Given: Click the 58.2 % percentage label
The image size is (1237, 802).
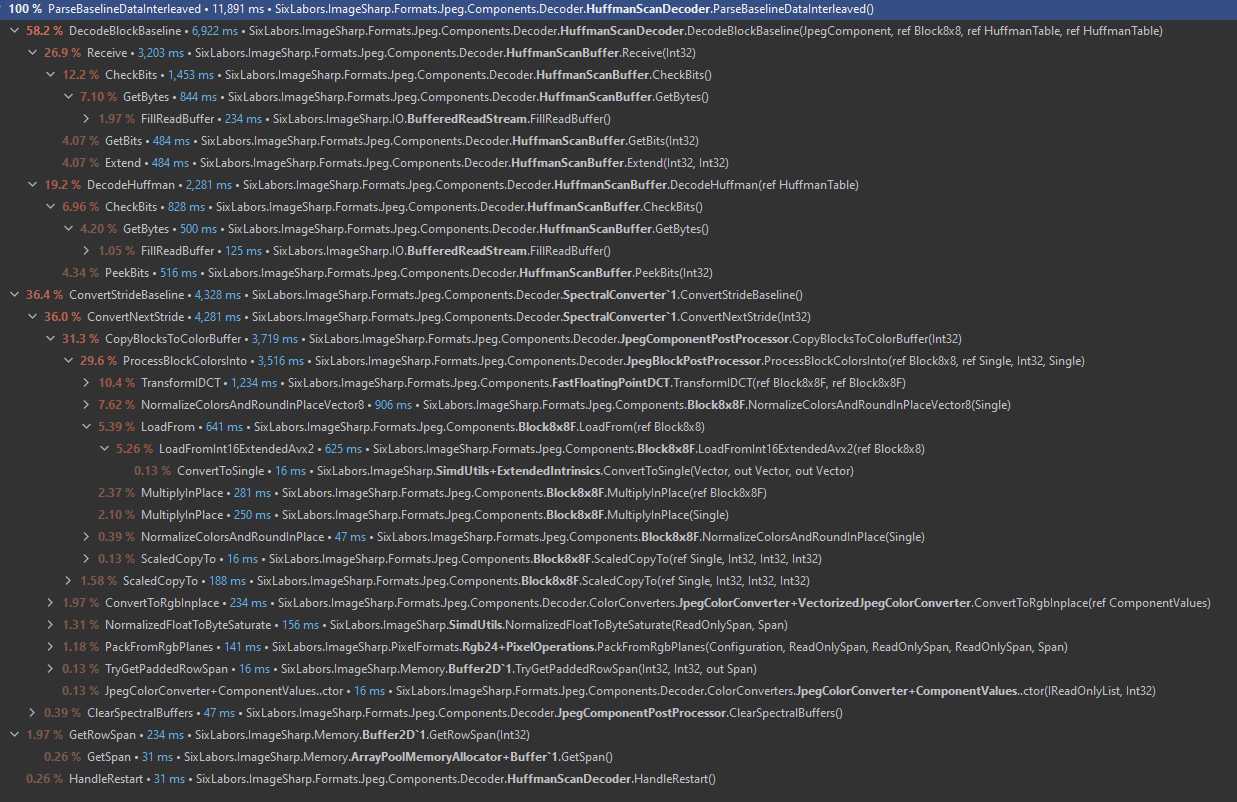Looking at the screenshot, I should (x=45, y=31).
